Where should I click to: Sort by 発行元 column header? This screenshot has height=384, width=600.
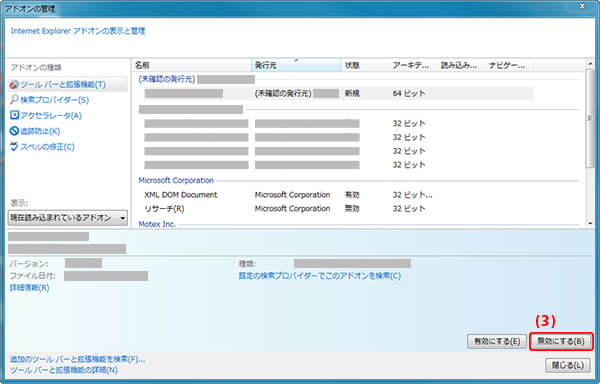pyautogui.click(x=296, y=65)
